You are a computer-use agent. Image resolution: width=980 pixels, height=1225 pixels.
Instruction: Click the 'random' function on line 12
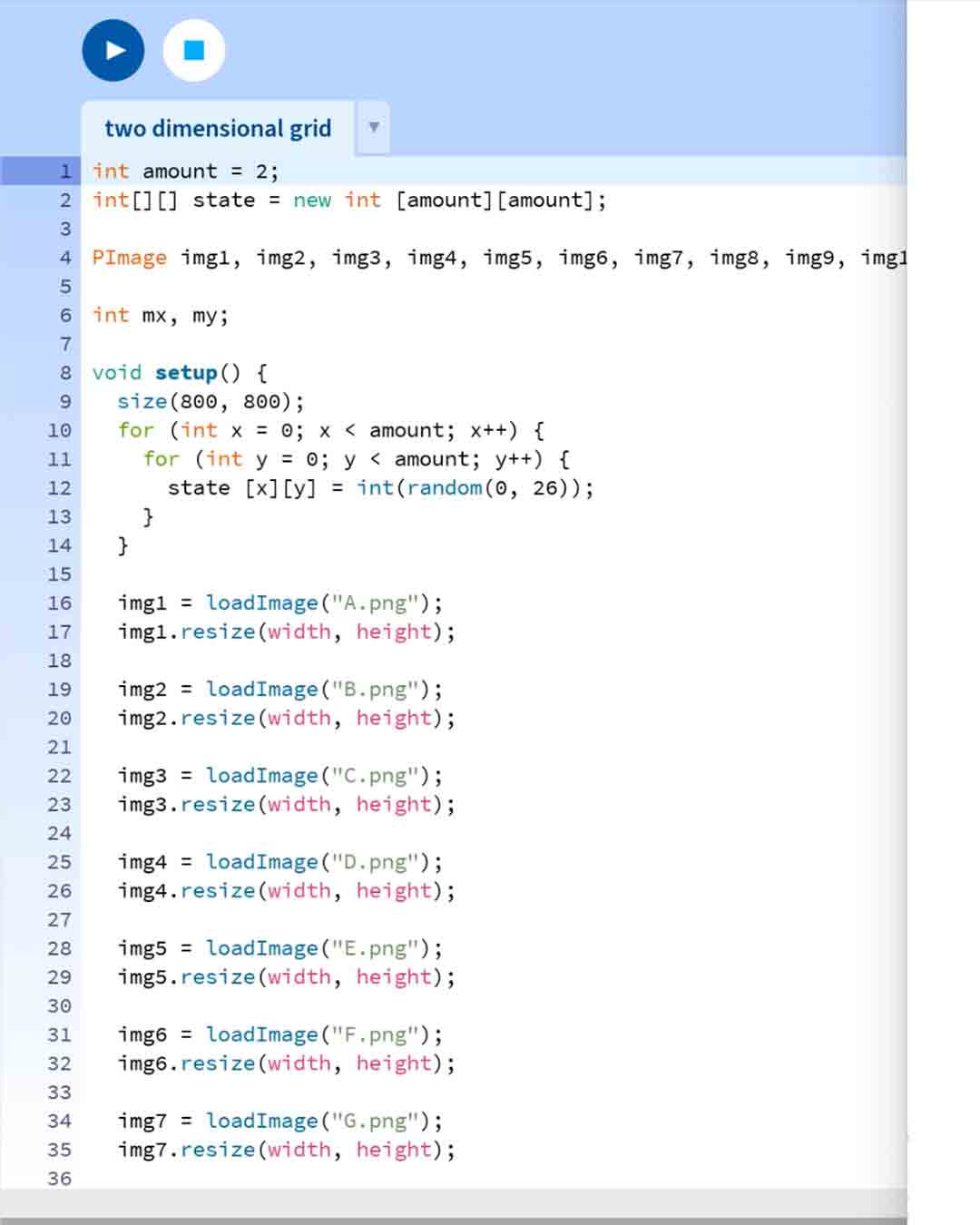pyautogui.click(x=444, y=488)
